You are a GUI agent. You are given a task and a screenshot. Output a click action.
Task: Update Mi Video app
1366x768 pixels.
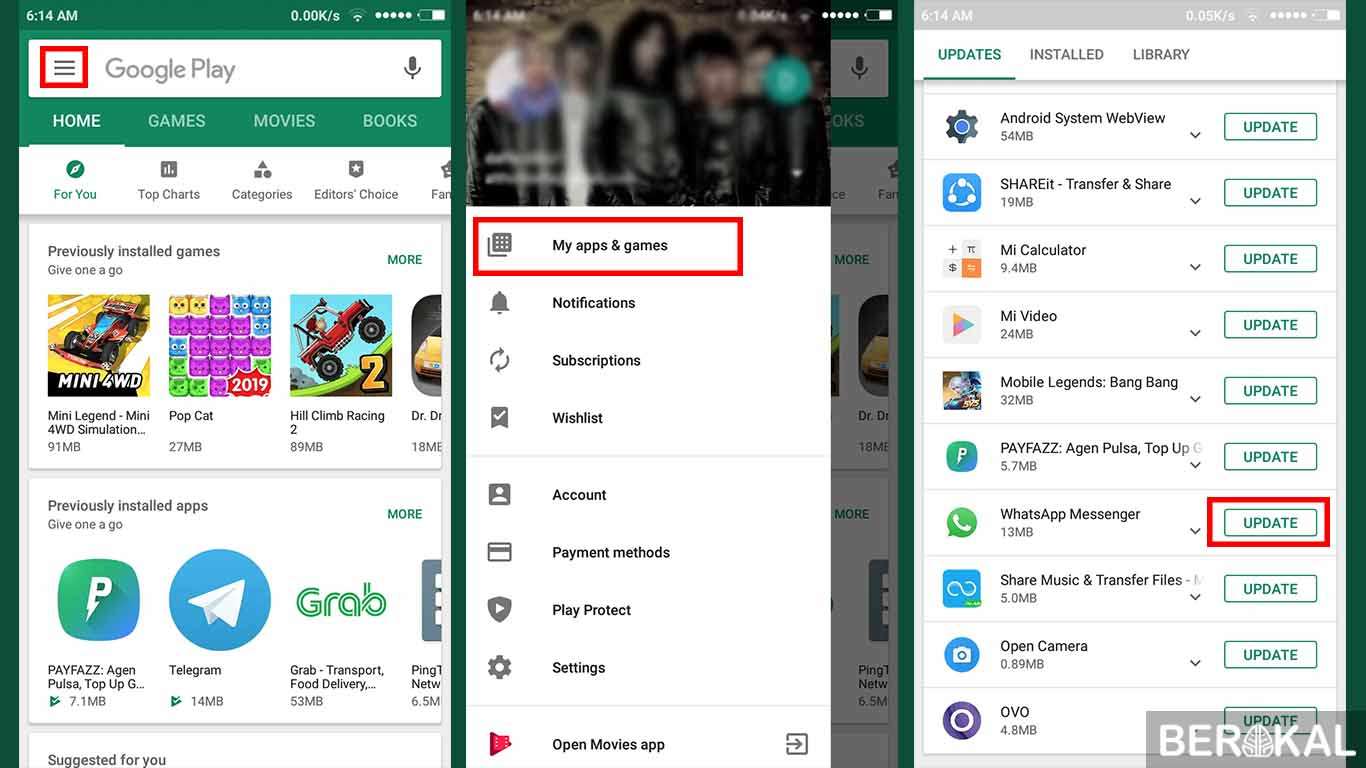pos(1270,325)
